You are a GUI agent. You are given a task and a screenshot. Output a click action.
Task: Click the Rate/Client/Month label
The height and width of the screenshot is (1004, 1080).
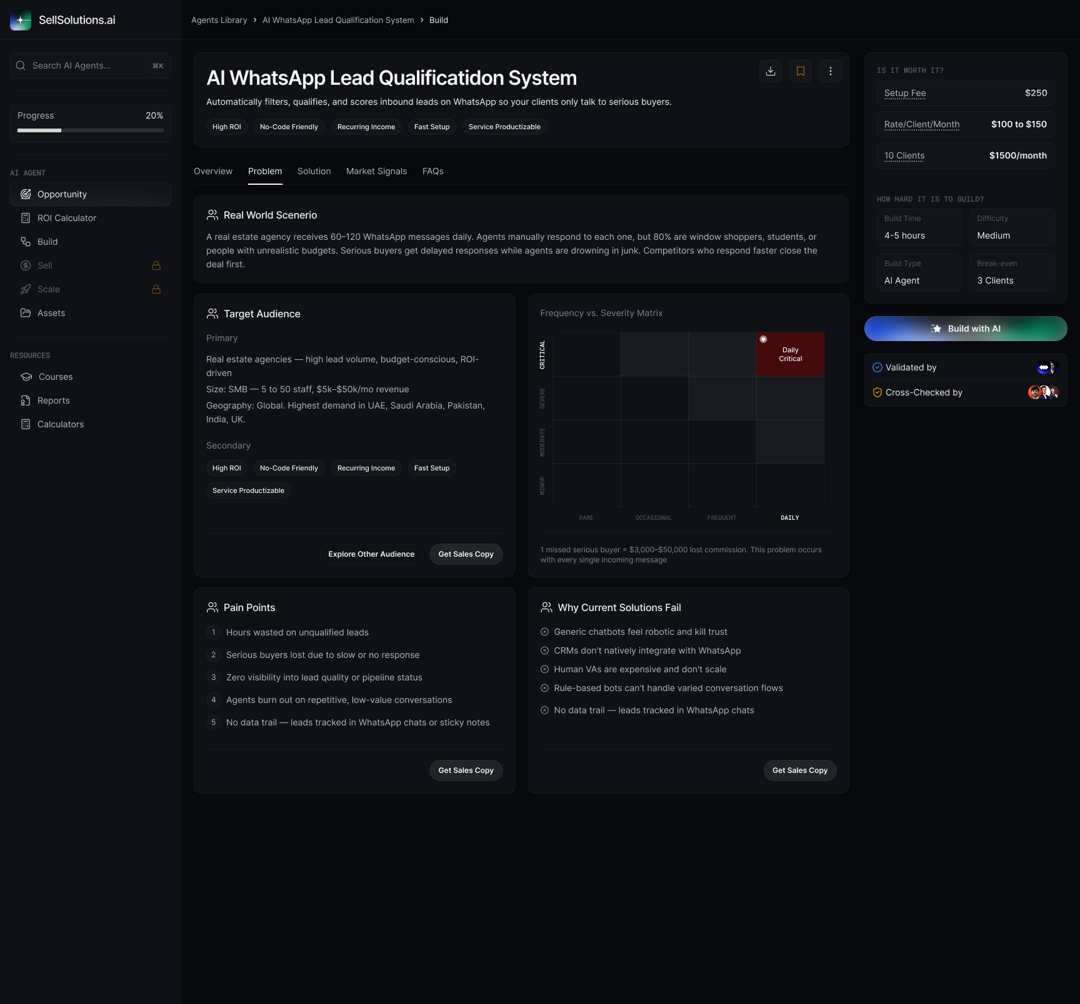(922, 125)
